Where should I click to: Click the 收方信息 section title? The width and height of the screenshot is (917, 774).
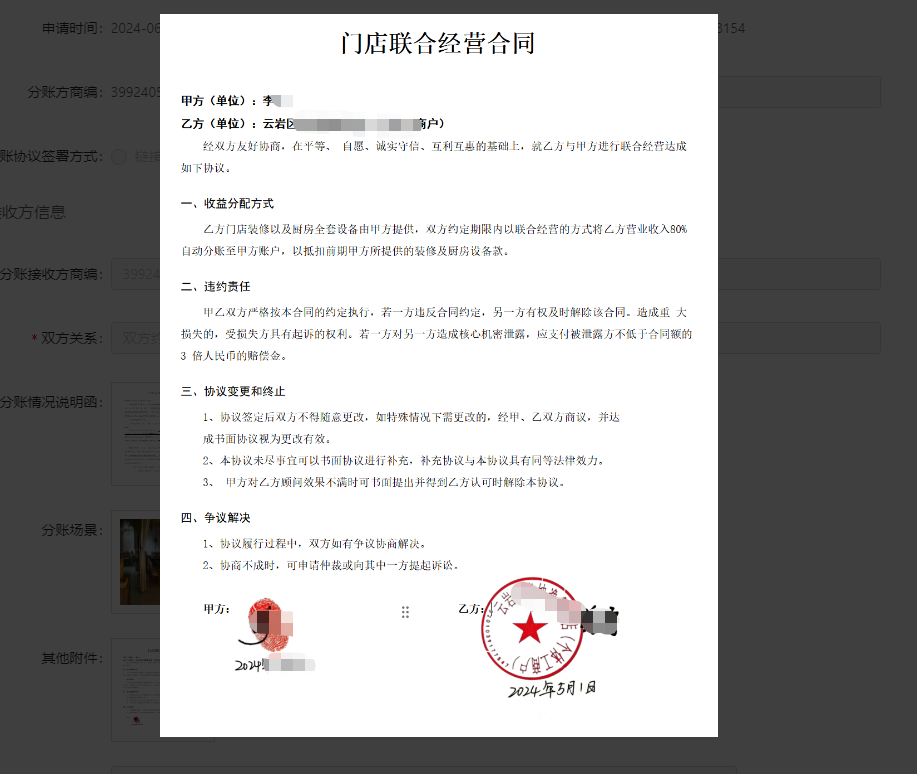33,212
